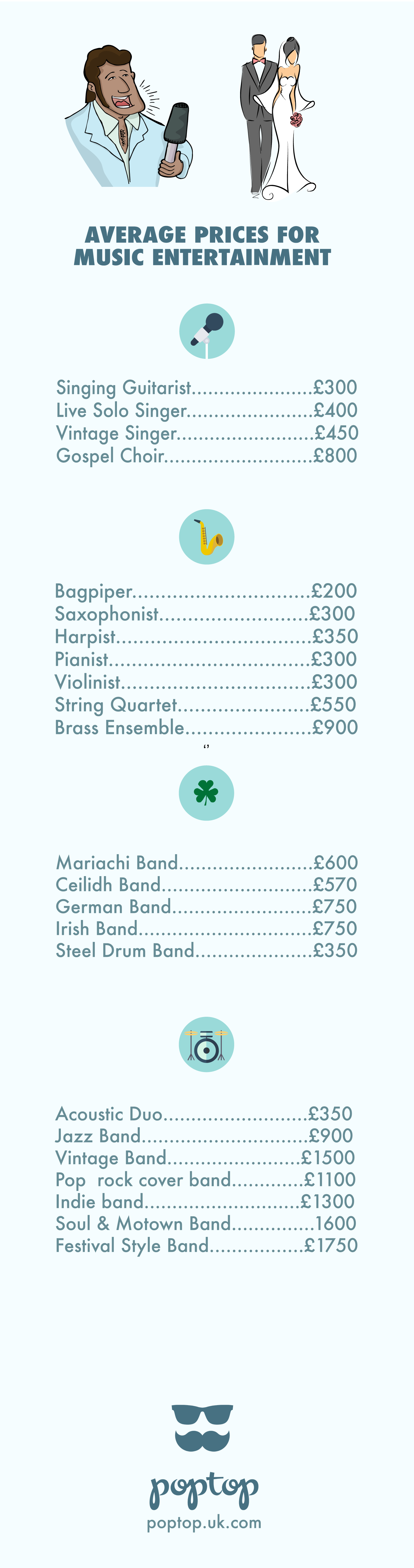Viewport: 414px width, 1568px height.
Task: Click the Mariachi Band £600 entry
Action: tap(206, 863)
